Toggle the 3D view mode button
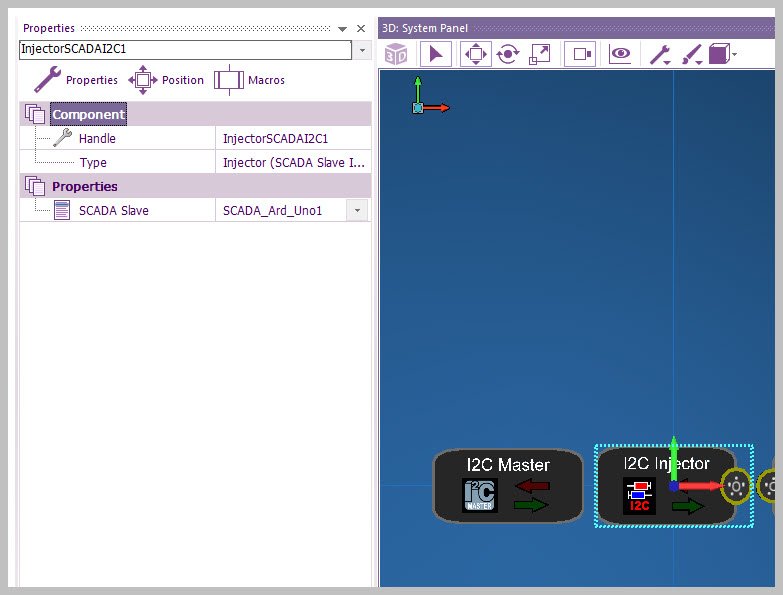The width and height of the screenshot is (783, 595). point(397,54)
